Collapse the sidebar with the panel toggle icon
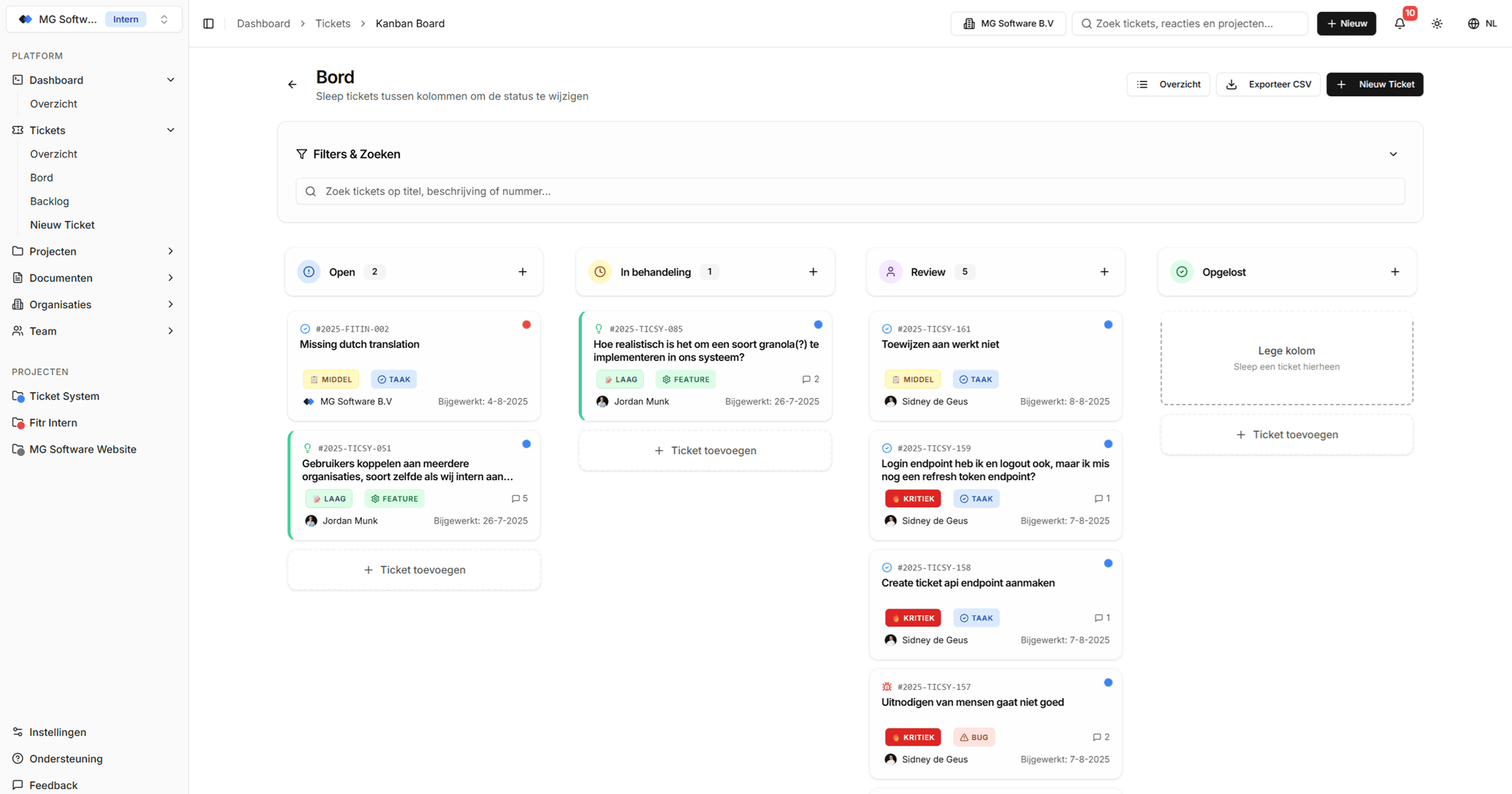The height and width of the screenshot is (794, 1512). tap(208, 23)
